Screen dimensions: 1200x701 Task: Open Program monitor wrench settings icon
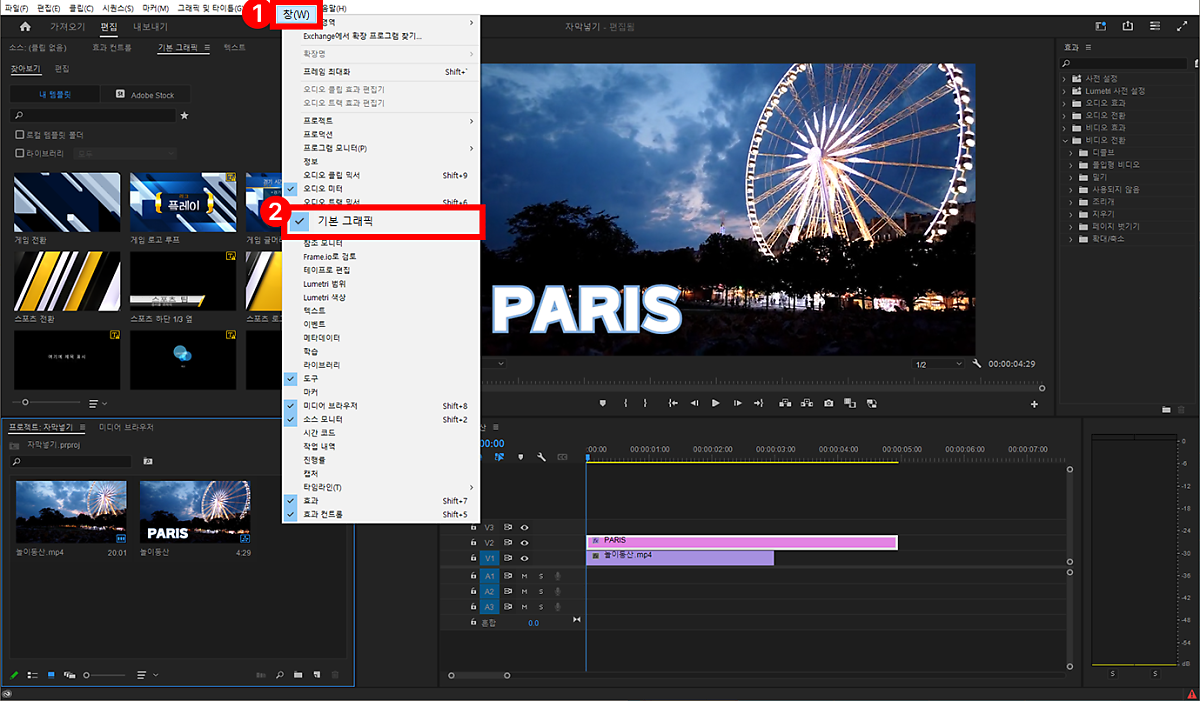(977, 364)
